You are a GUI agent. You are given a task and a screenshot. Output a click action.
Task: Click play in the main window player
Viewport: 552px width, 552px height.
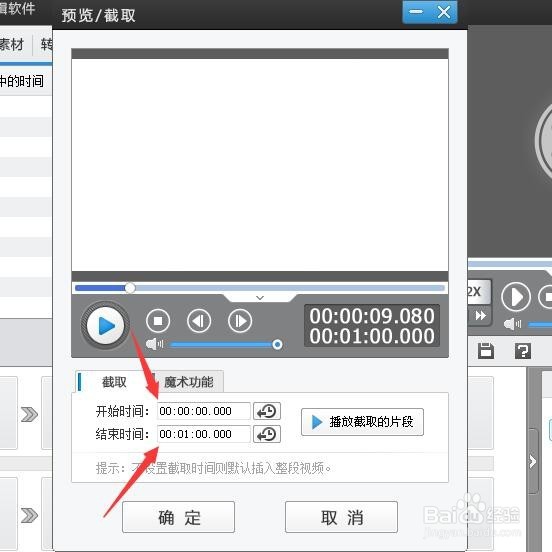point(516,297)
